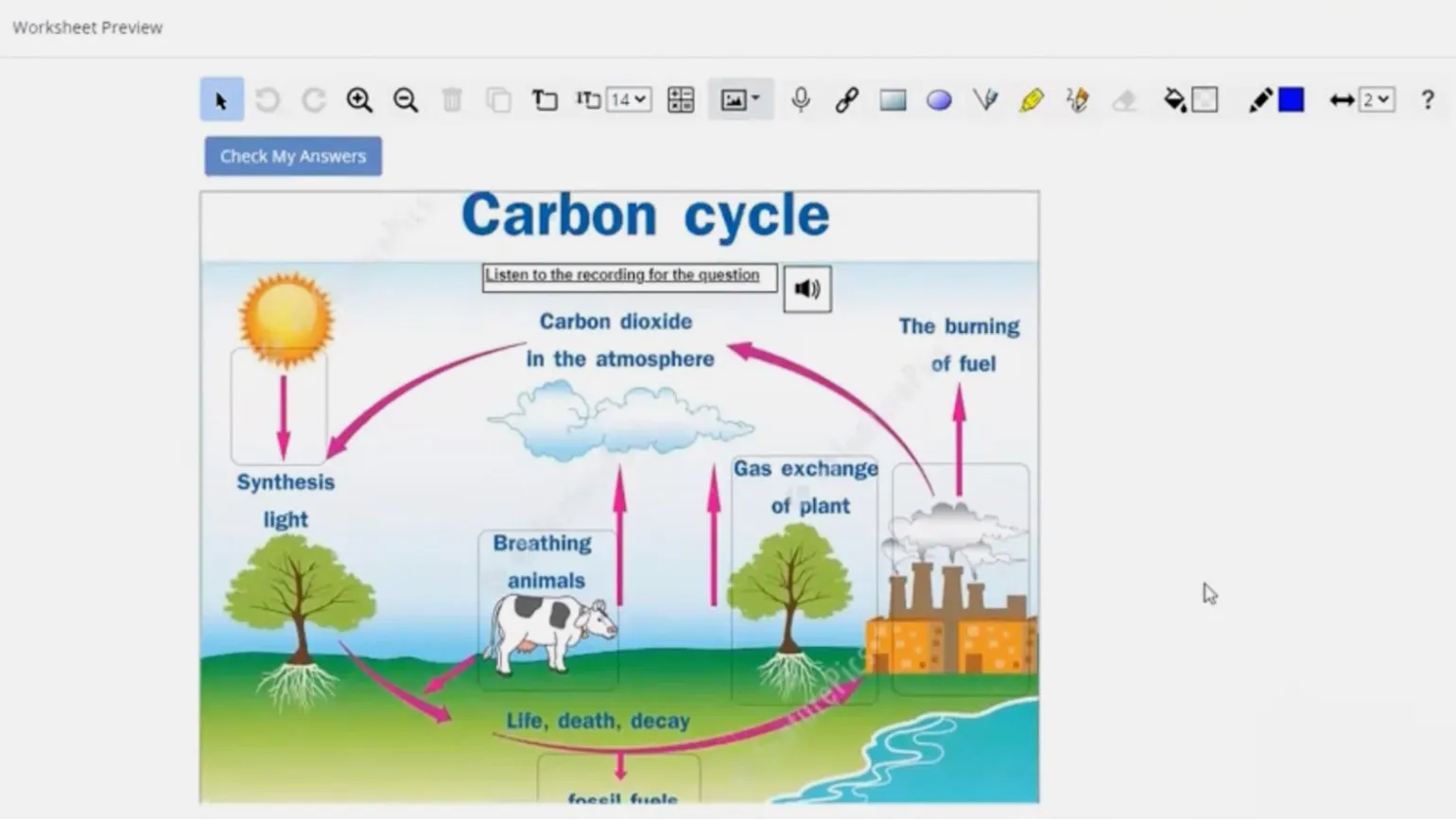Select the ellipse shape tool
This screenshot has width=1456, height=819.
pos(939,100)
